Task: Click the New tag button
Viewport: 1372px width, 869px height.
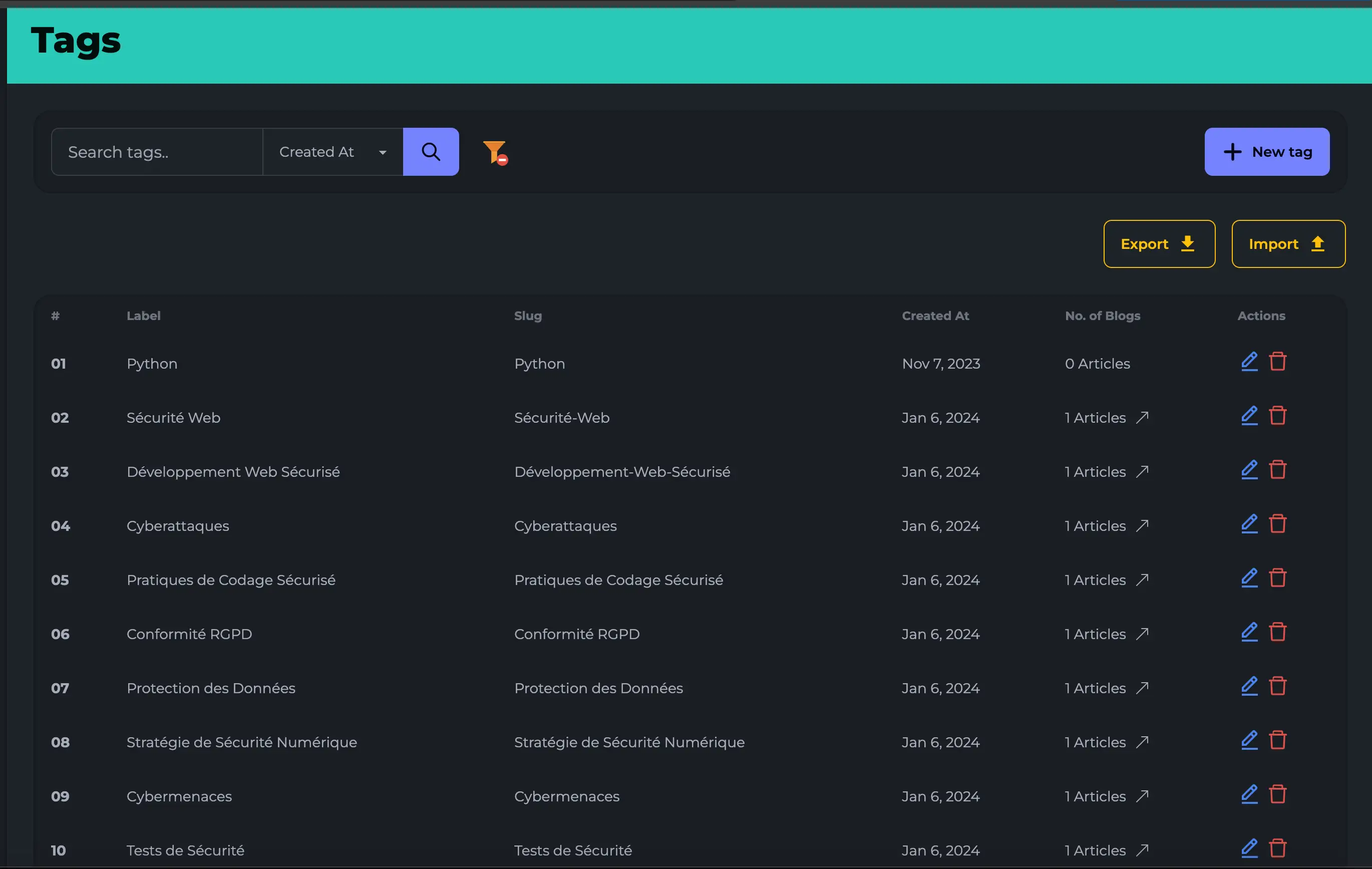Action: click(1266, 152)
